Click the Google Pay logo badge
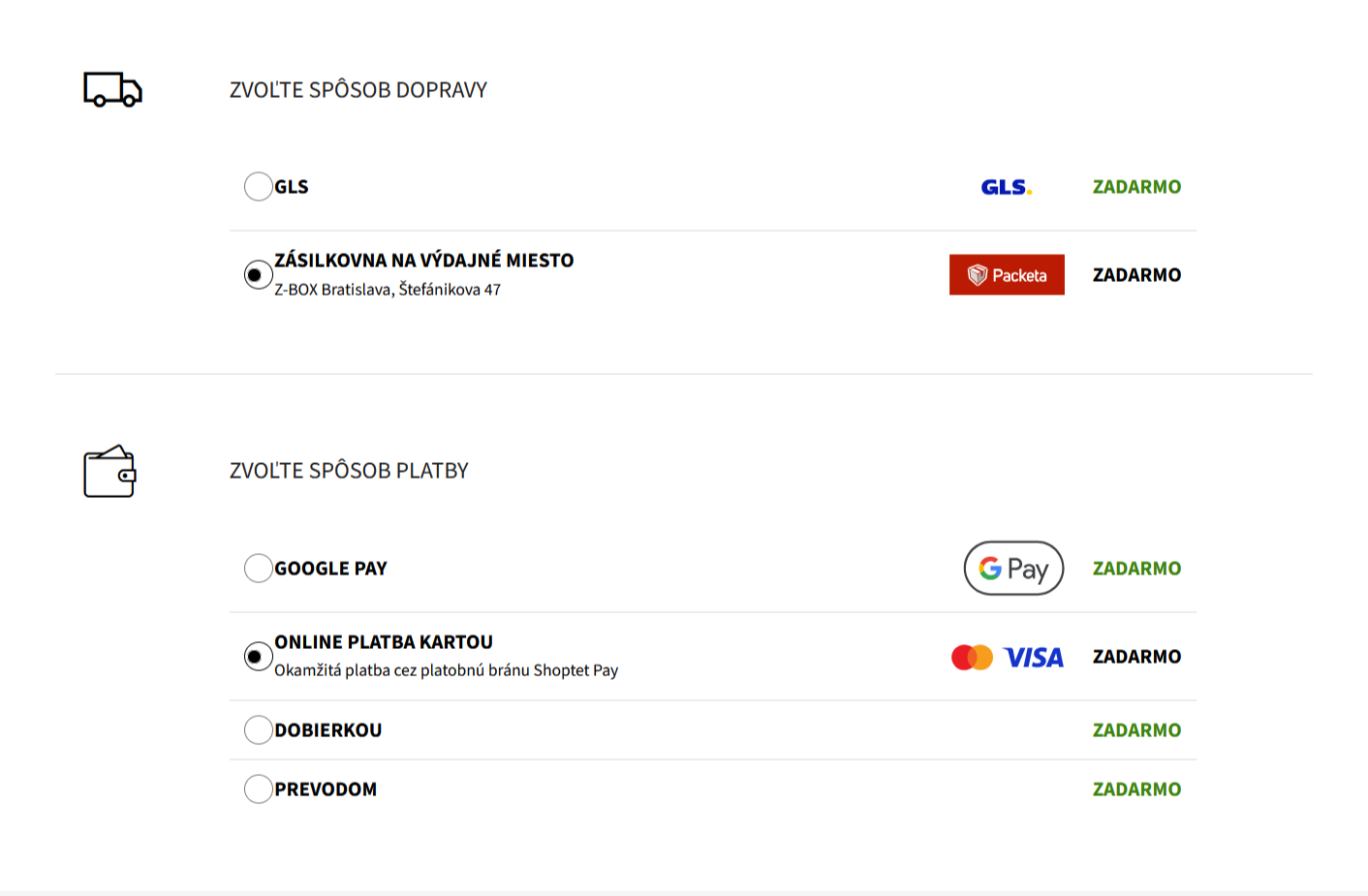Viewport: 1368px width, 896px height. (x=1013, y=569)
